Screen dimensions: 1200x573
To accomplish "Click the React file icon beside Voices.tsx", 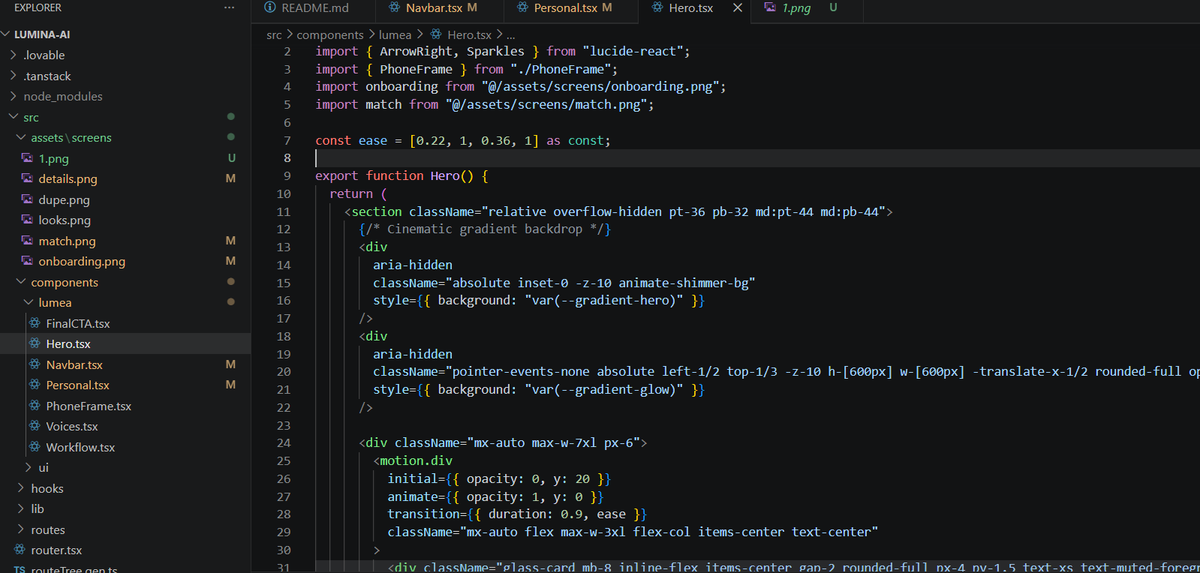I will click(x=35, y=426).
